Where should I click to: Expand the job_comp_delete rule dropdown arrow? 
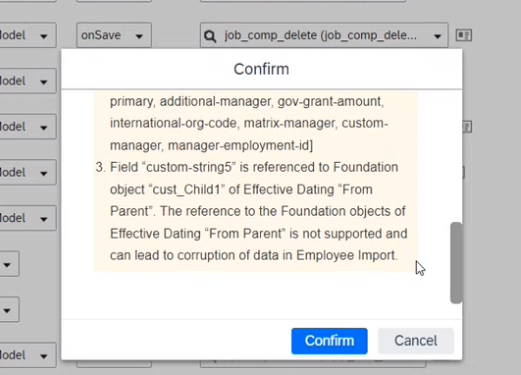click(x=437, y=36)
